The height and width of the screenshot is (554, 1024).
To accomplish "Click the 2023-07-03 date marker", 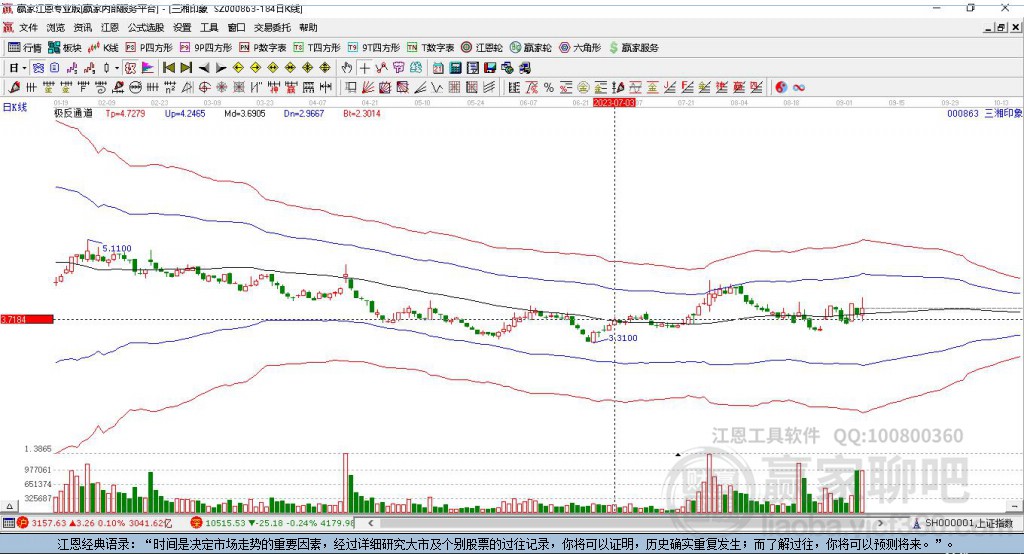I will [x=614, y=103].
